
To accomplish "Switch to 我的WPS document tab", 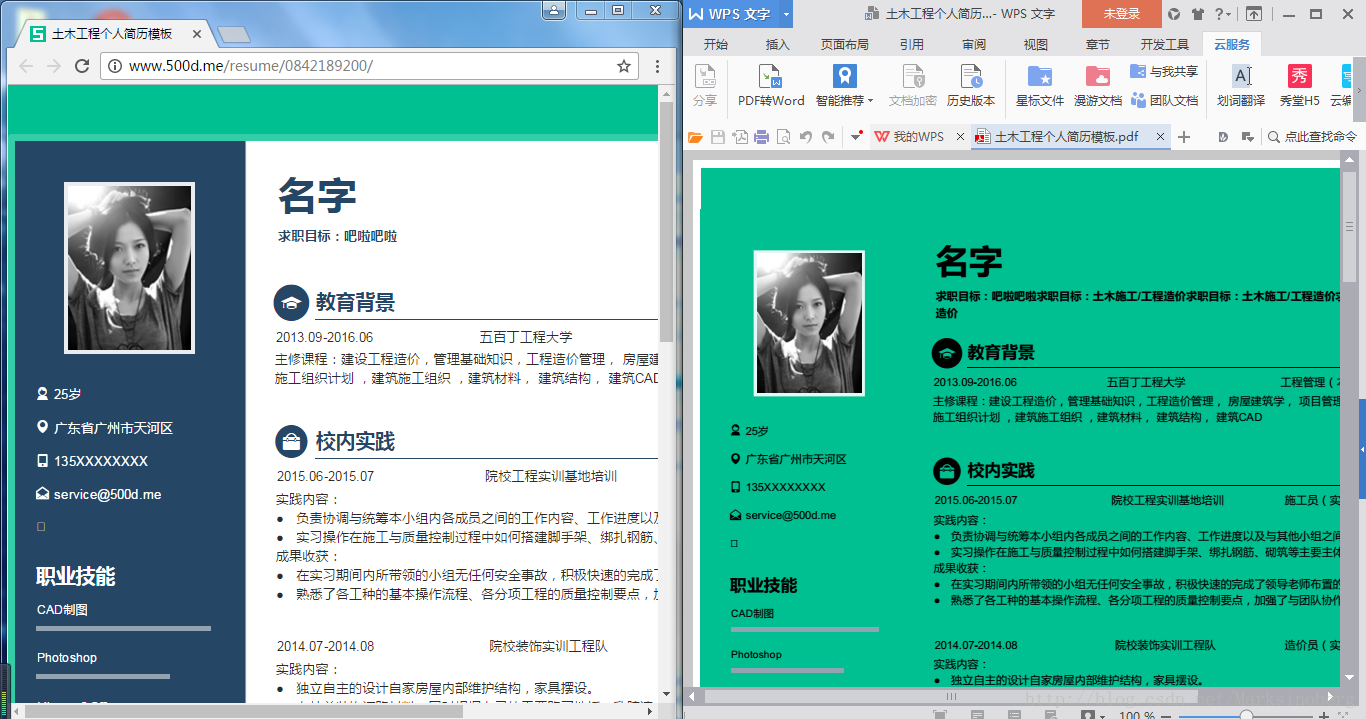I will click(x=918, y=137).
